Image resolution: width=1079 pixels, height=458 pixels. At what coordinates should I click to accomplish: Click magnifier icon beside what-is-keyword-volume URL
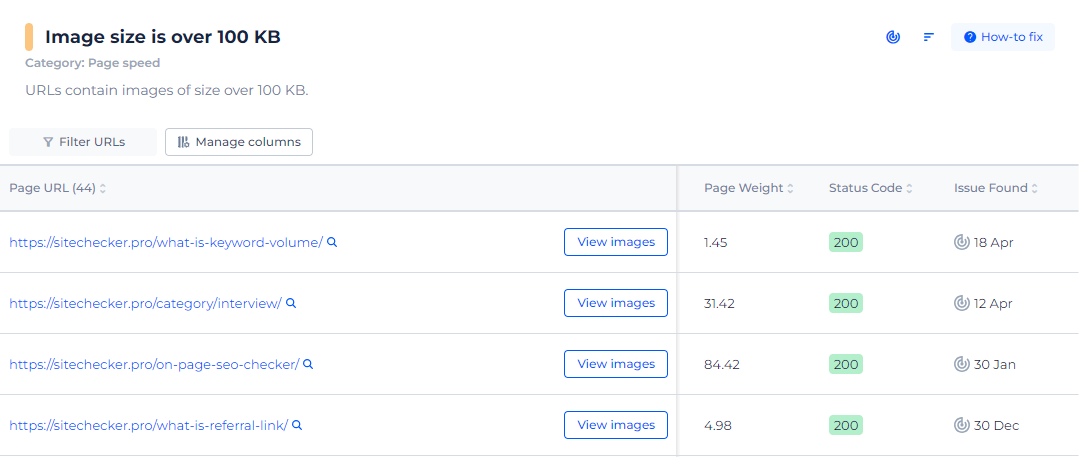(332, 242)
